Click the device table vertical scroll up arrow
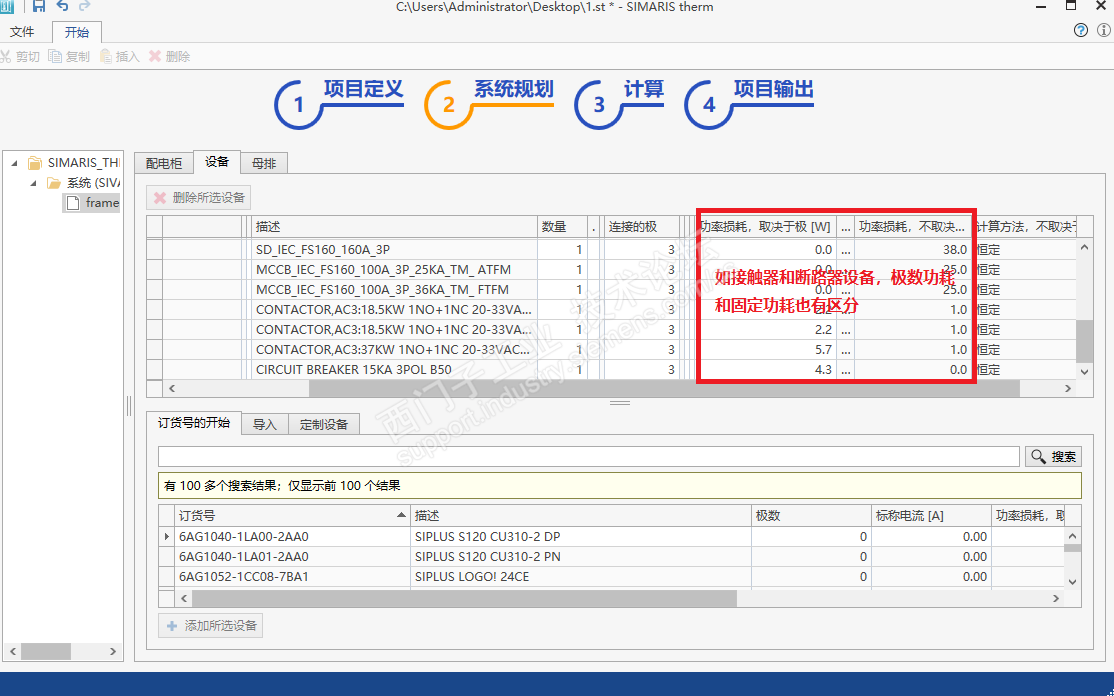The width and height of the screenshot is (1114, 696). pos(1083,247)
